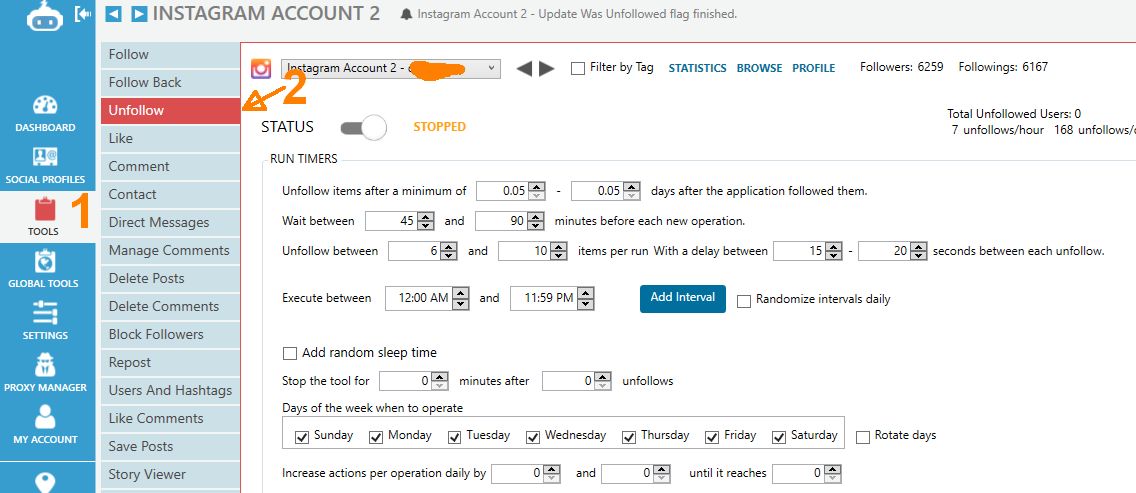
Task: Select the Unfollow tool tab
Action: pos(170,111)
